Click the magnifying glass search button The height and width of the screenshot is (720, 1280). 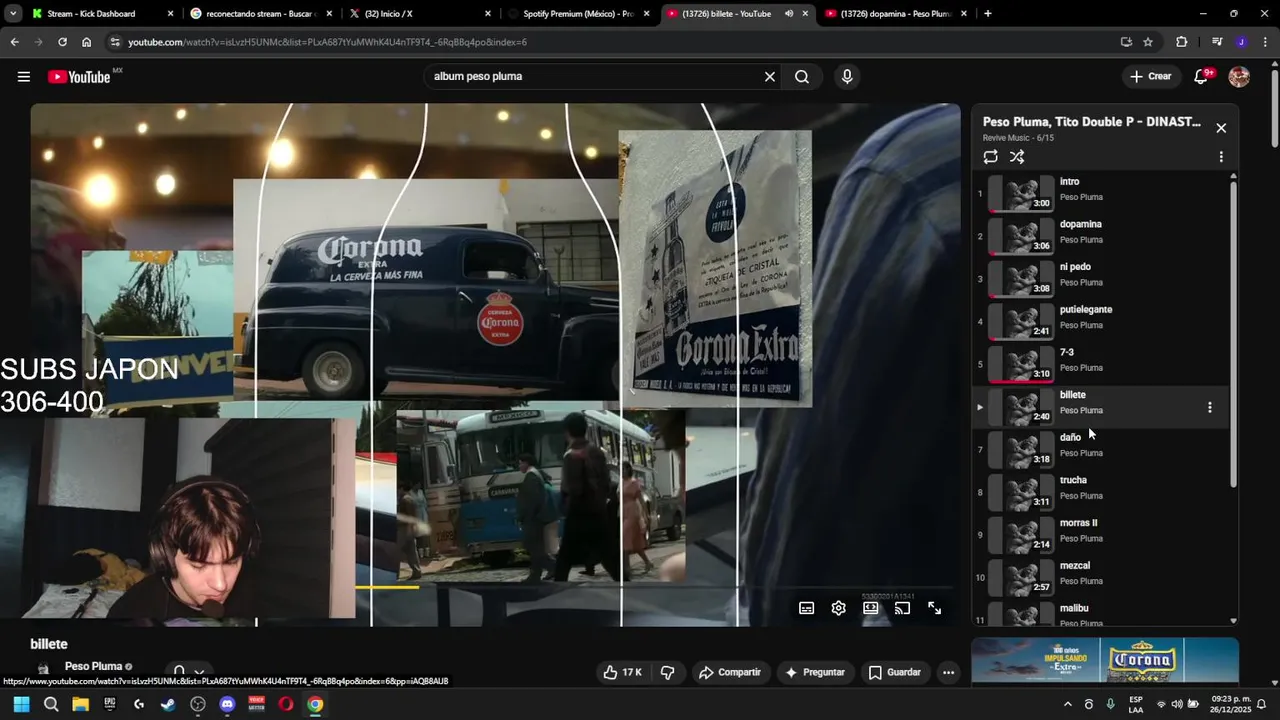[x=802, y=76]
